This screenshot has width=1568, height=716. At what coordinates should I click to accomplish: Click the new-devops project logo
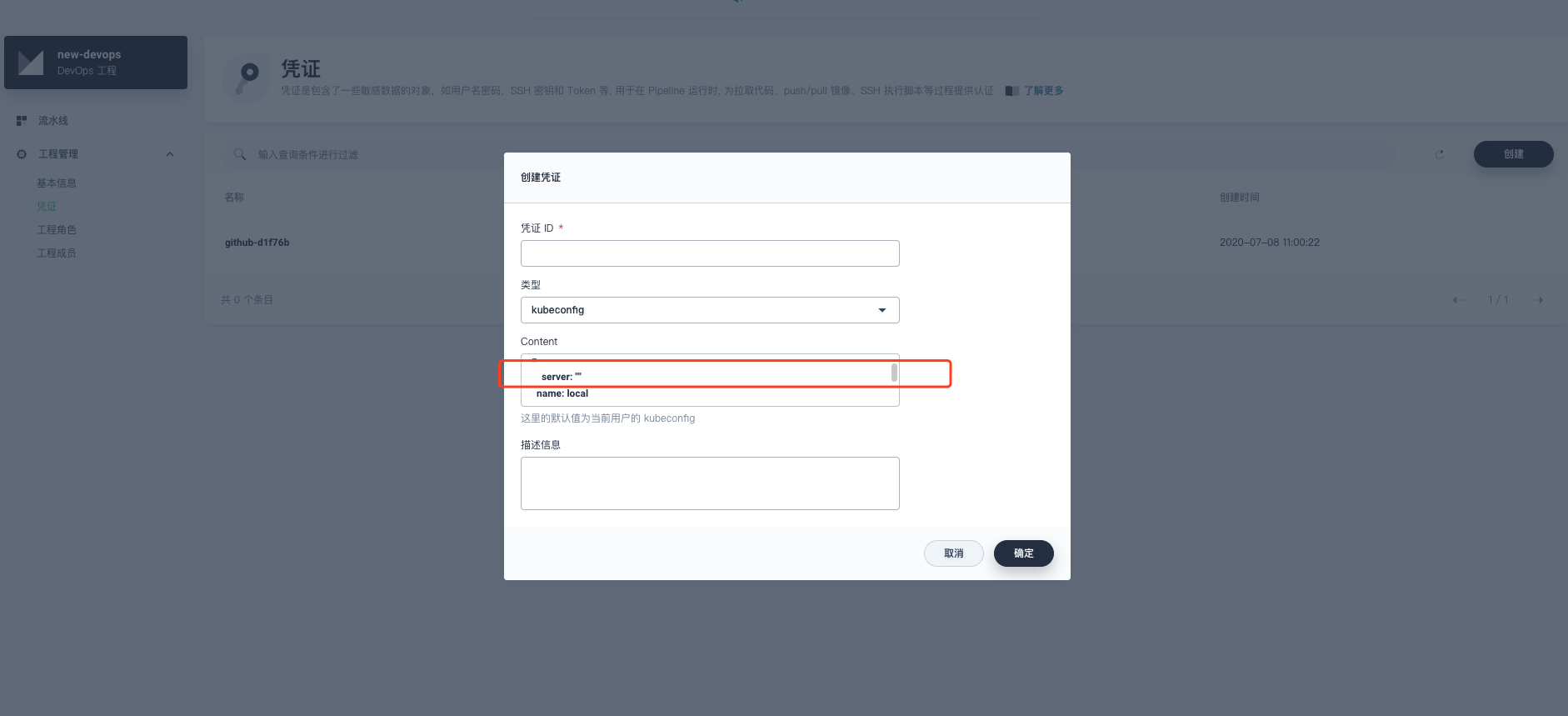pos(29,62)
